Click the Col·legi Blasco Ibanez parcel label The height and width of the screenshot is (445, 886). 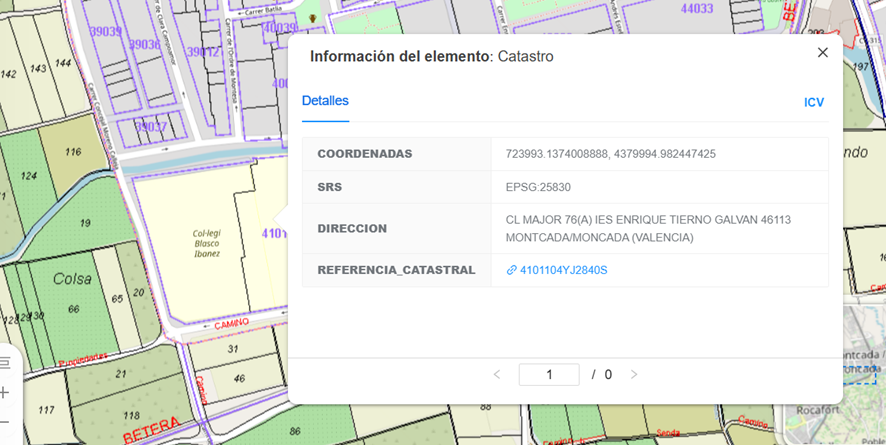pos(207,243)
